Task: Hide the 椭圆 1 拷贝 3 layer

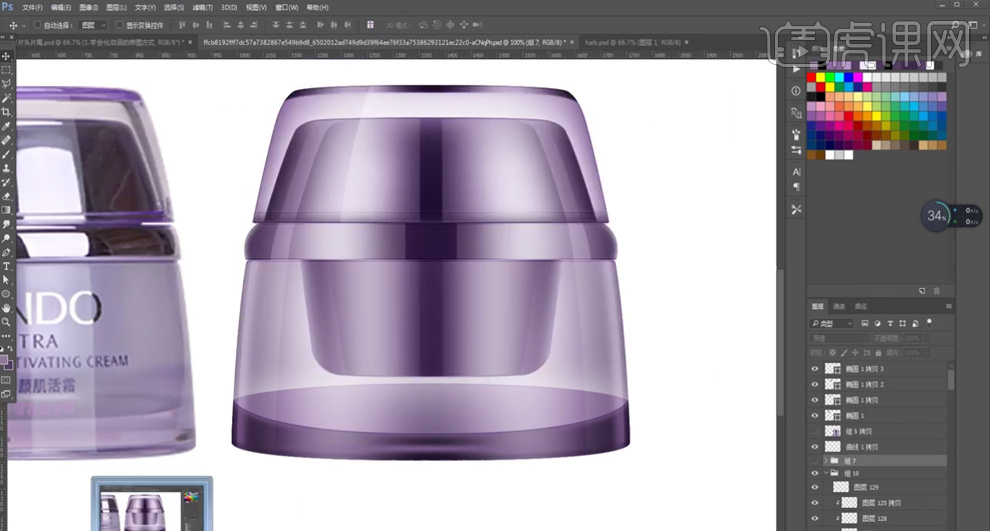Action: [814, 369]
